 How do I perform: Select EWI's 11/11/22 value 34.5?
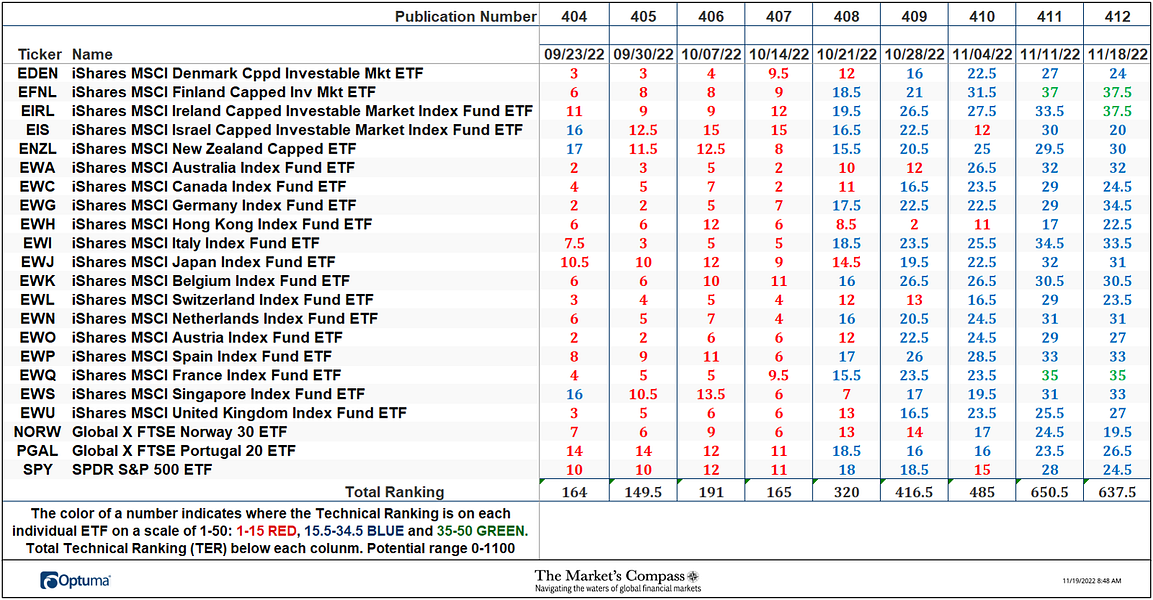tap(1050, 243)
